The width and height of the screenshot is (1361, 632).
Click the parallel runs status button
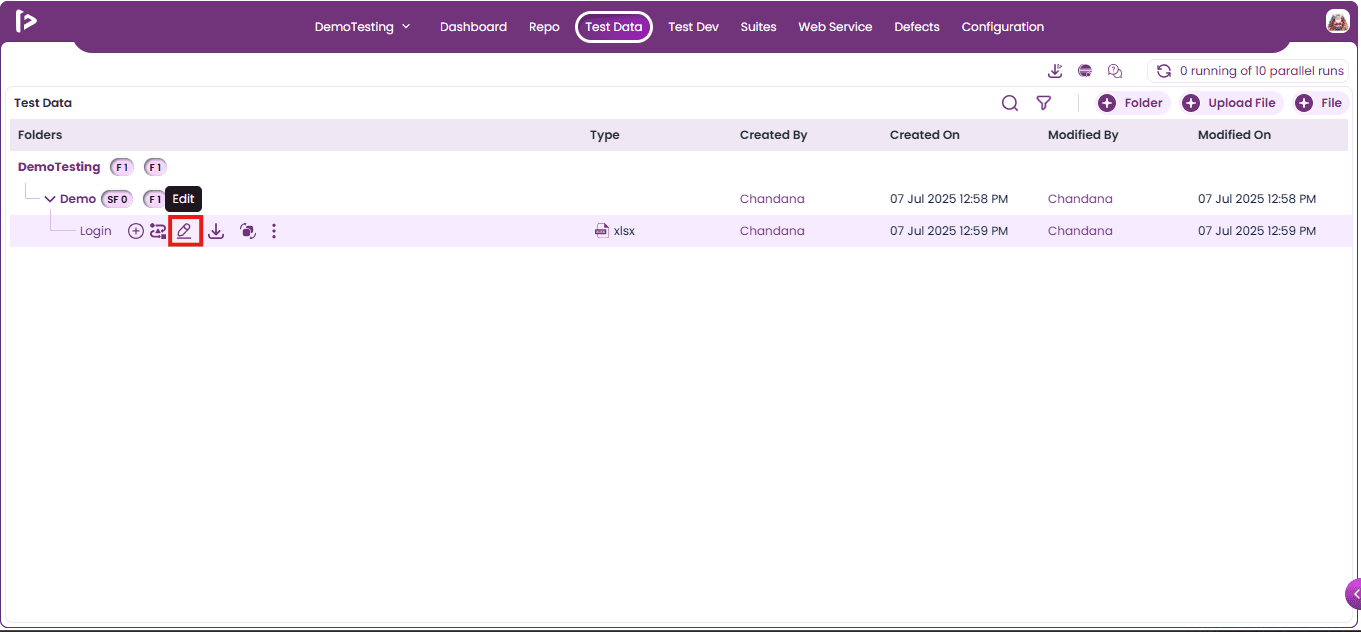tap(1248, 71)
